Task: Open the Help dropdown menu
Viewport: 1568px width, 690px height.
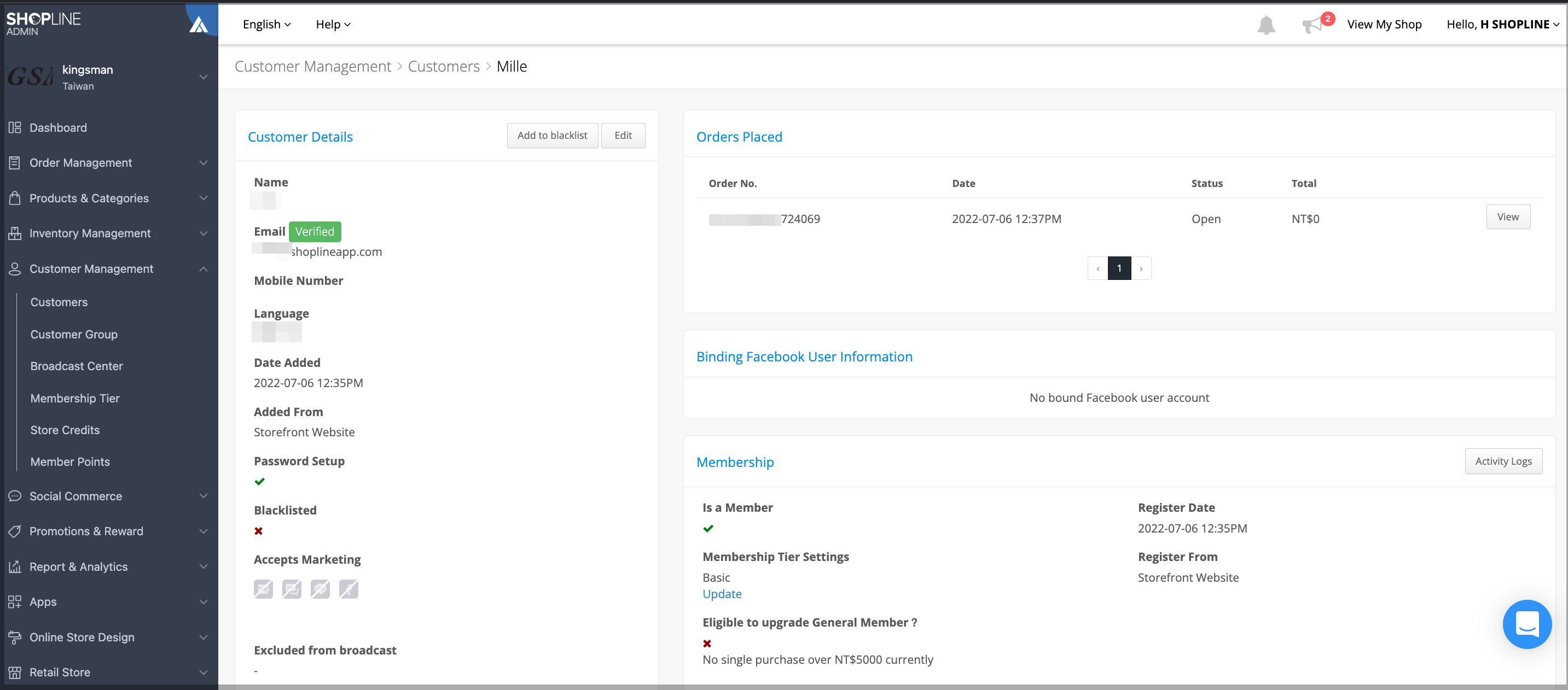Action: click(333, 25)
